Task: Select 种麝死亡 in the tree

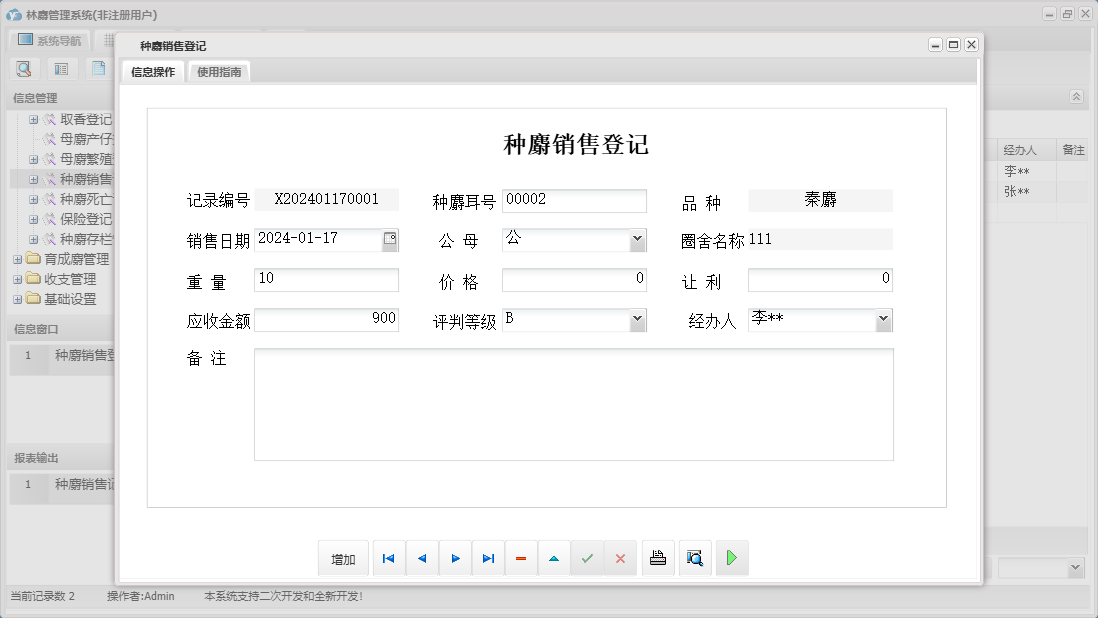Action: click(x=85, y=198)
